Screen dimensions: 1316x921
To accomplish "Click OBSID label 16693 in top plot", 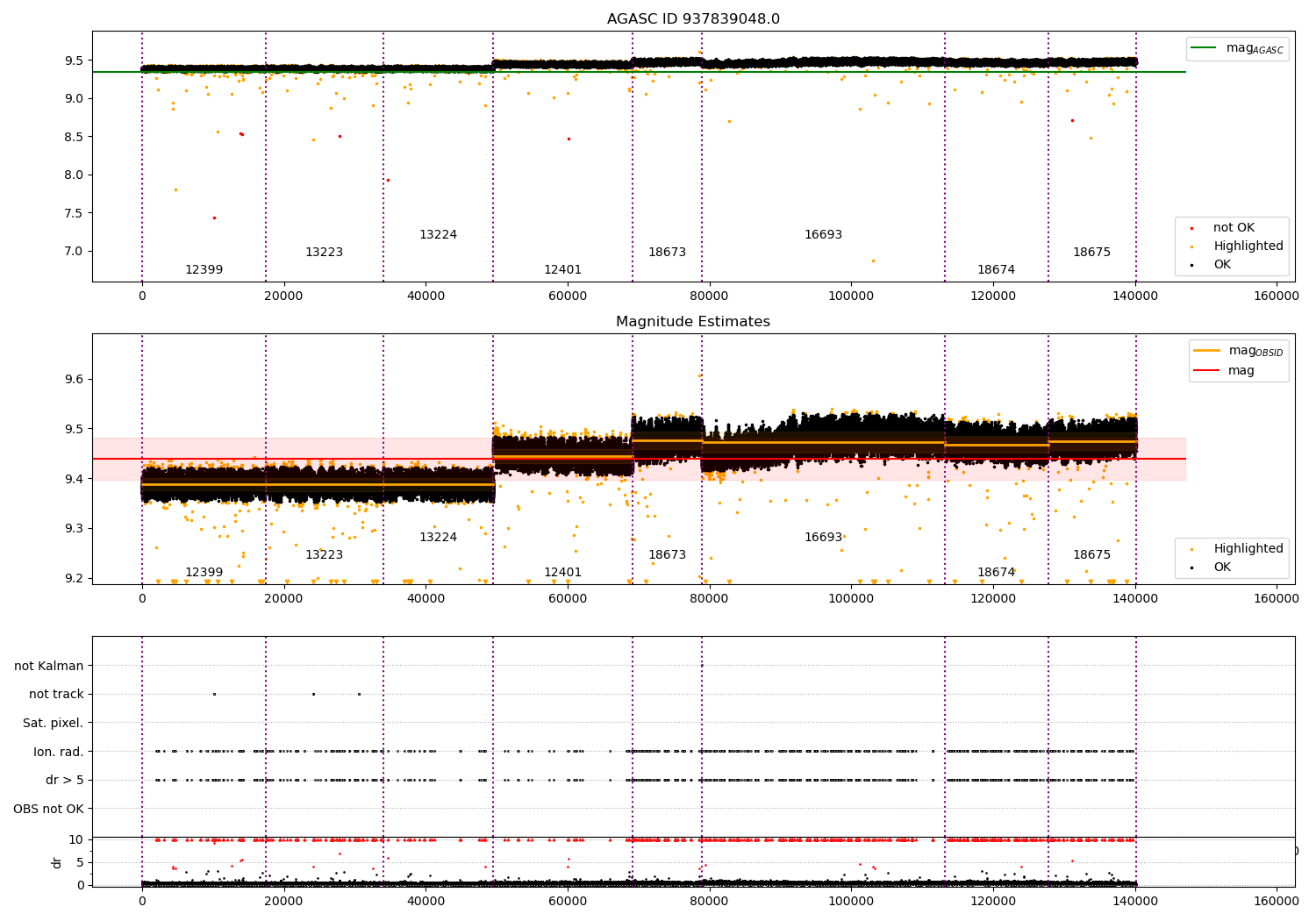I will (823, 235).
